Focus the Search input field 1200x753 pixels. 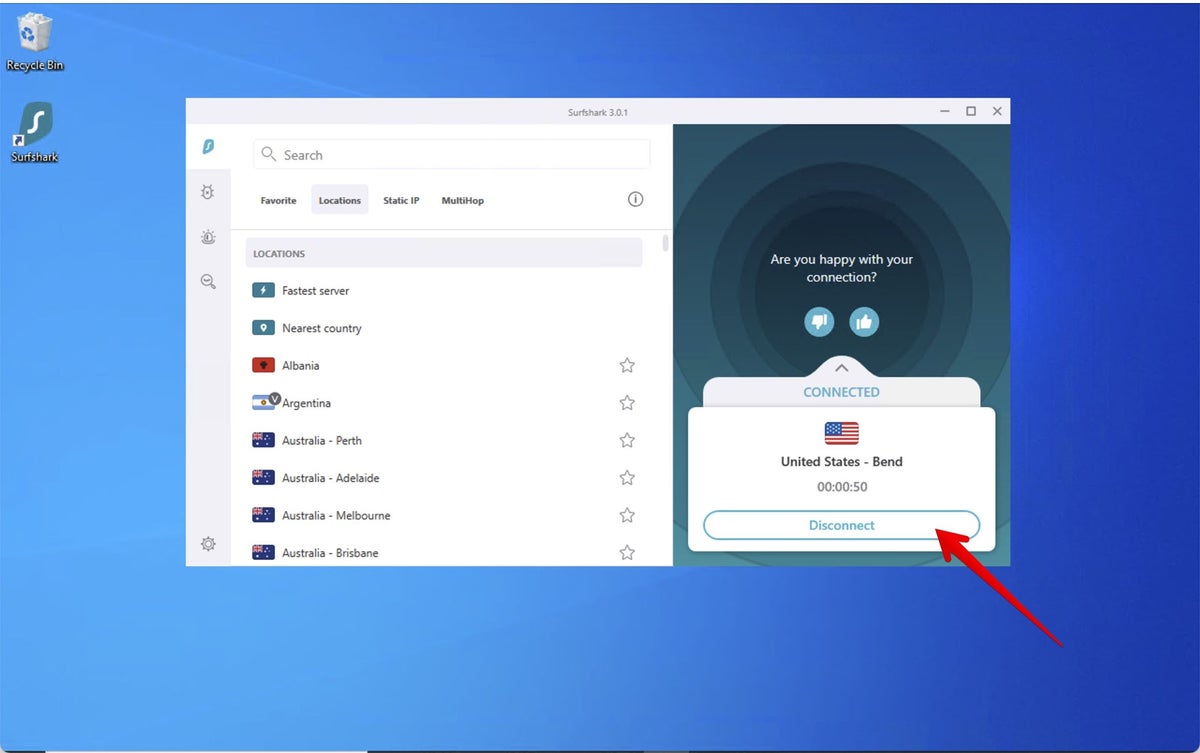pos(451,155)
